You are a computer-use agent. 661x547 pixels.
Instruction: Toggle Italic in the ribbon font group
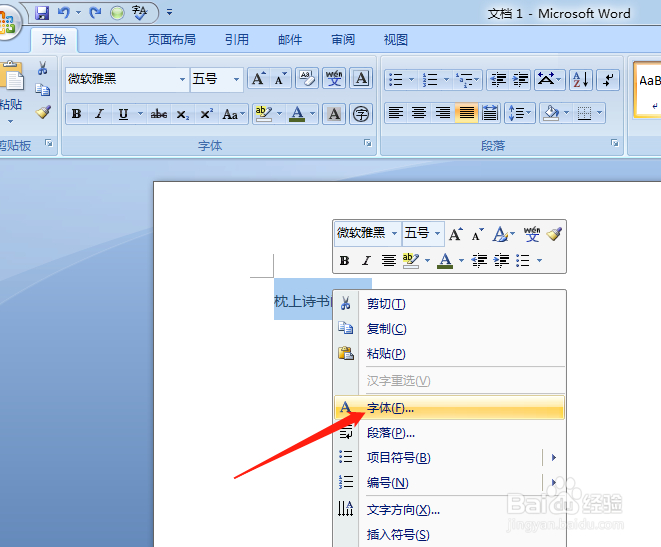99,114
